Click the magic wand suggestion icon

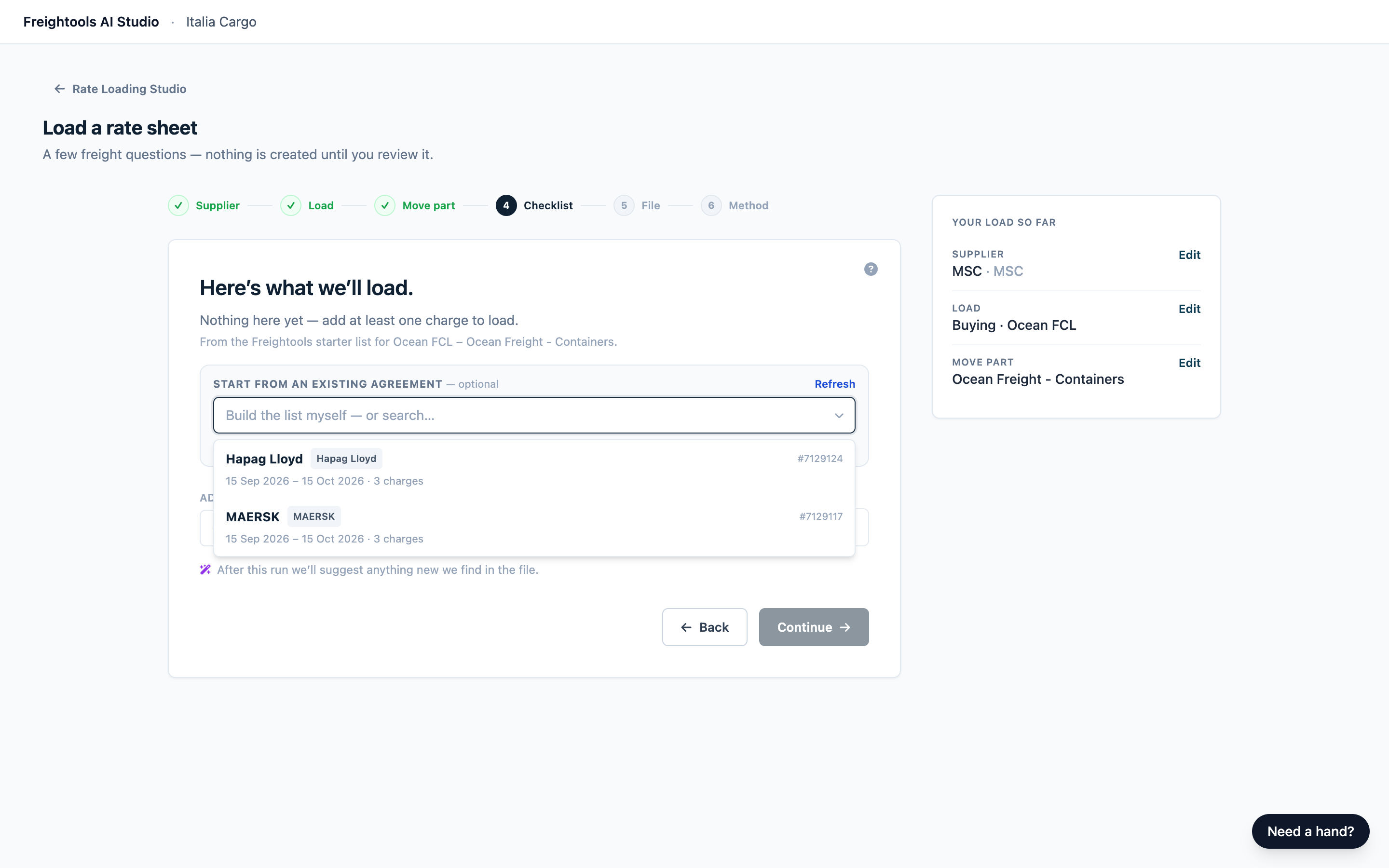tap(205, 570)
